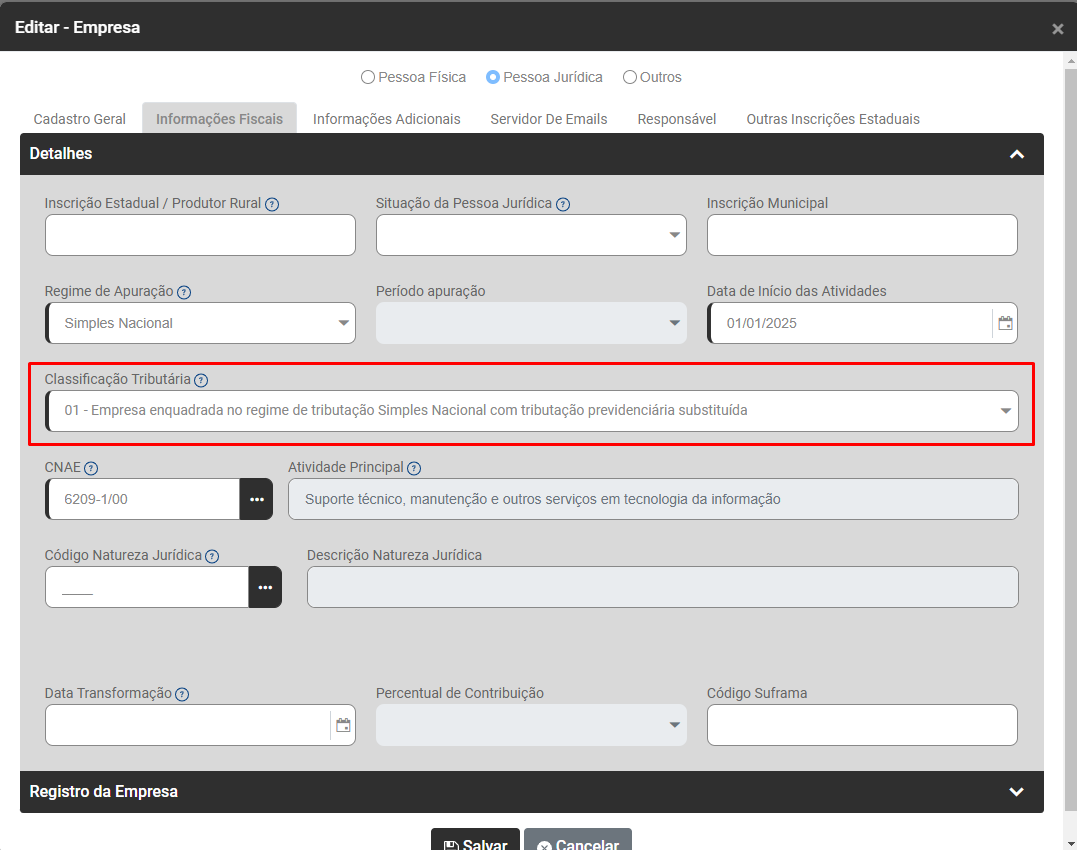Open calendar for Data Transformação field

click(x=343, y=725)
